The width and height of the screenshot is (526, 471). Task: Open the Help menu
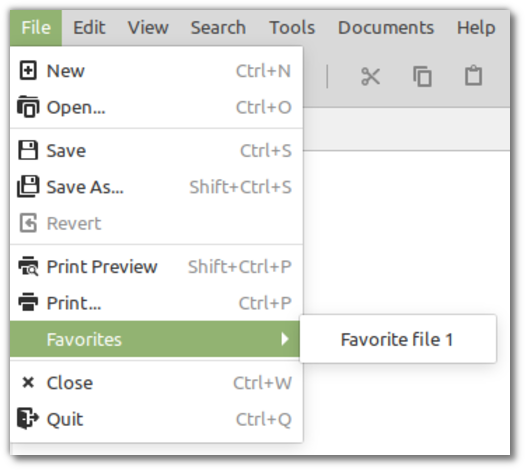pos(476,28)
